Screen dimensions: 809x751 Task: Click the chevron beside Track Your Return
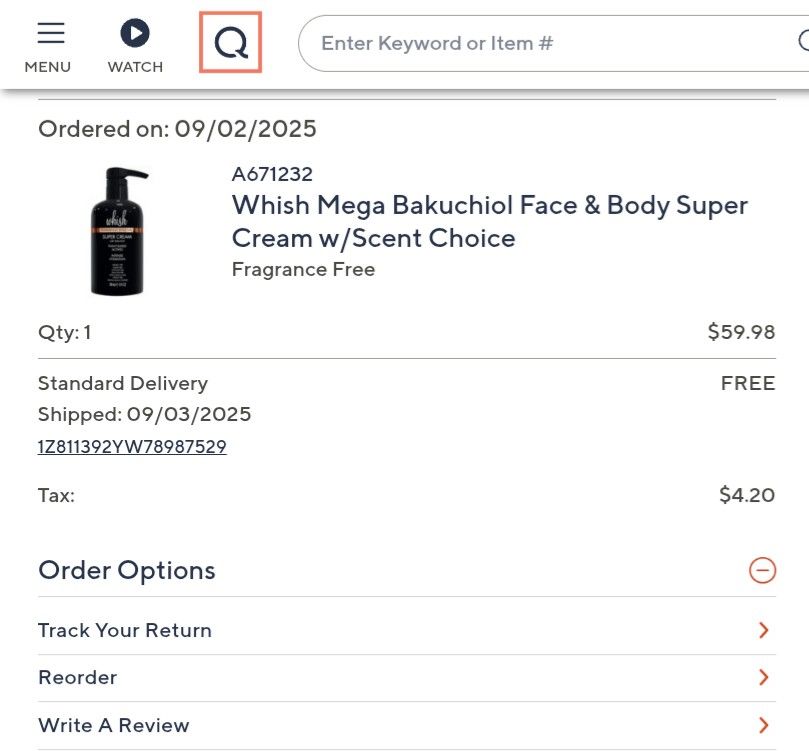[x=763, y=630]
